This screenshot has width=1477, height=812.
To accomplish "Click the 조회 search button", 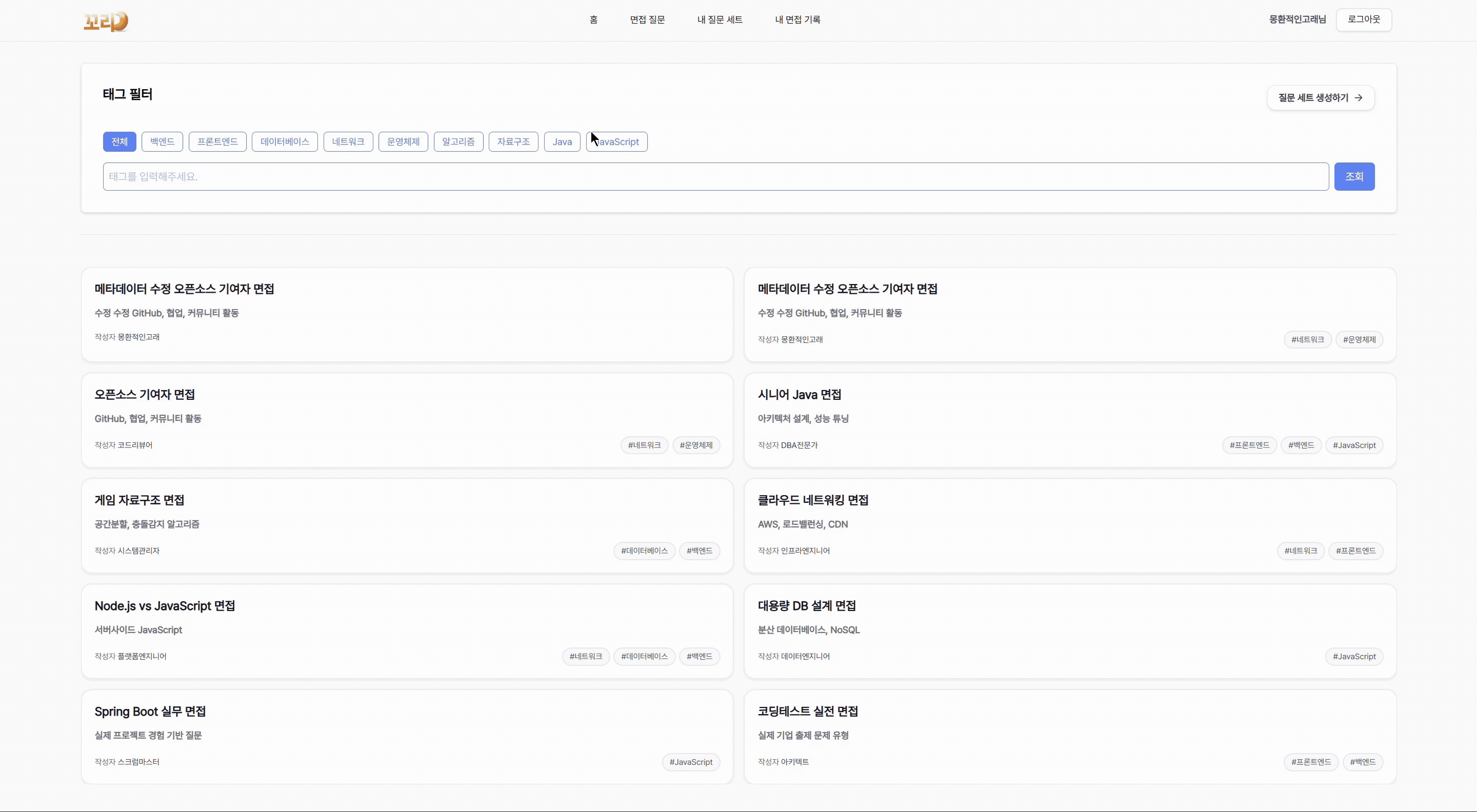I will (1354, 176).
